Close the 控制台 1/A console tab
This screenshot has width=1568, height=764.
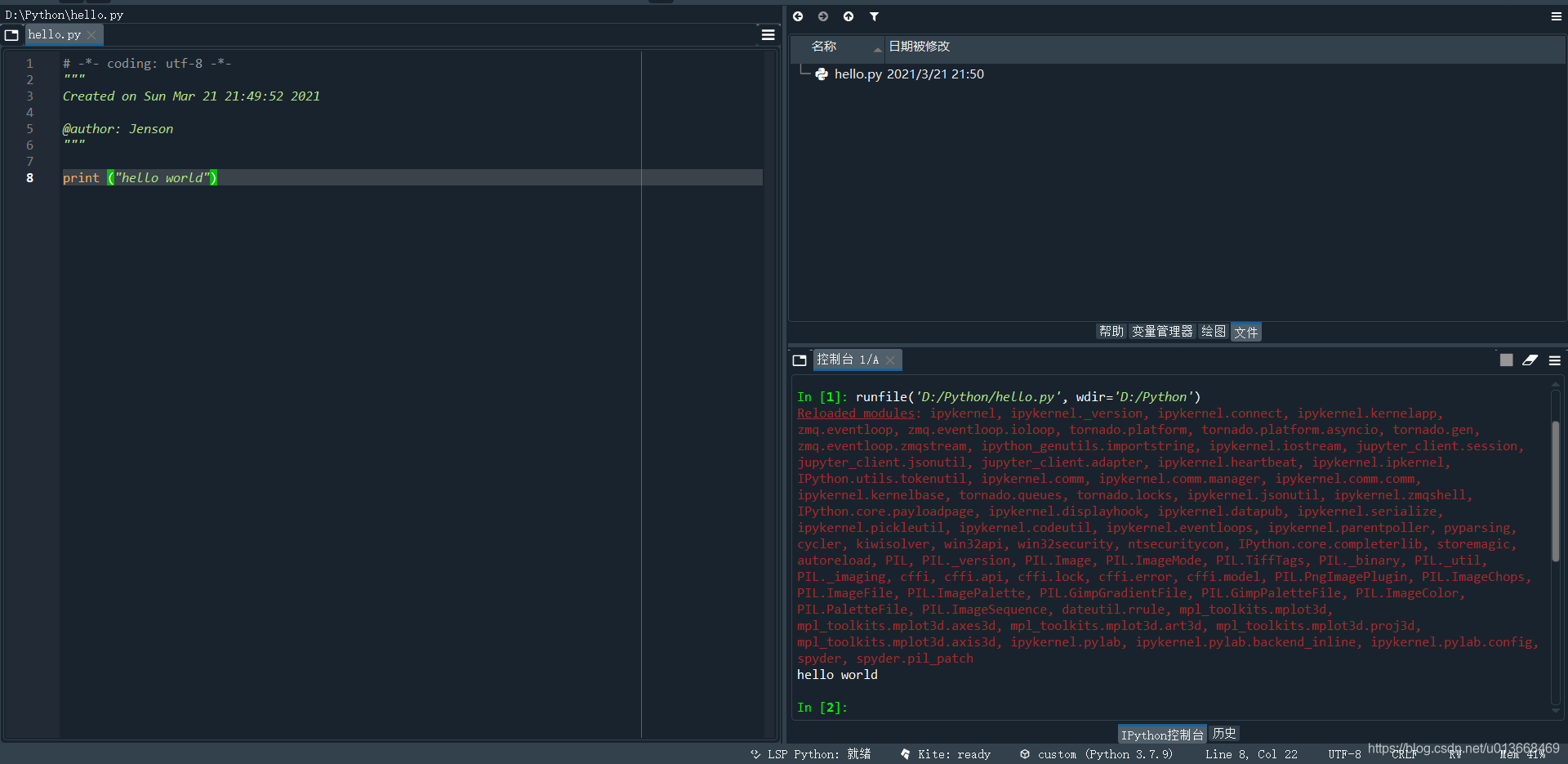point(890,360)
